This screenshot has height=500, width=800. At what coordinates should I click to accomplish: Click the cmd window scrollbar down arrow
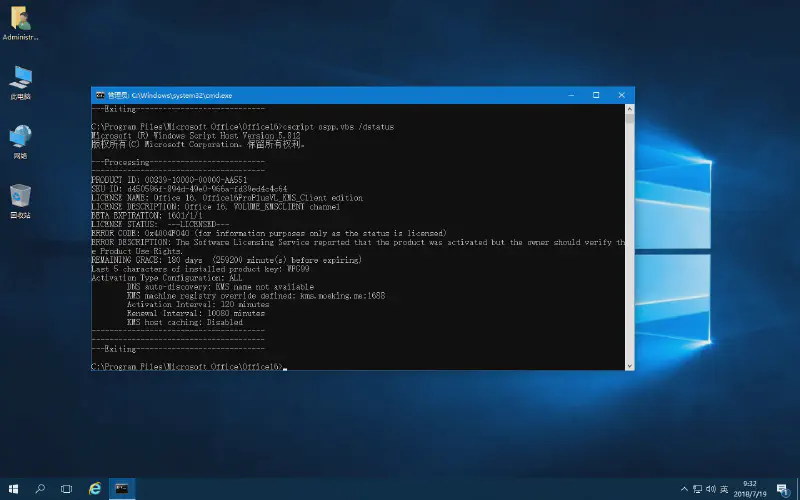tap(628, 365)
